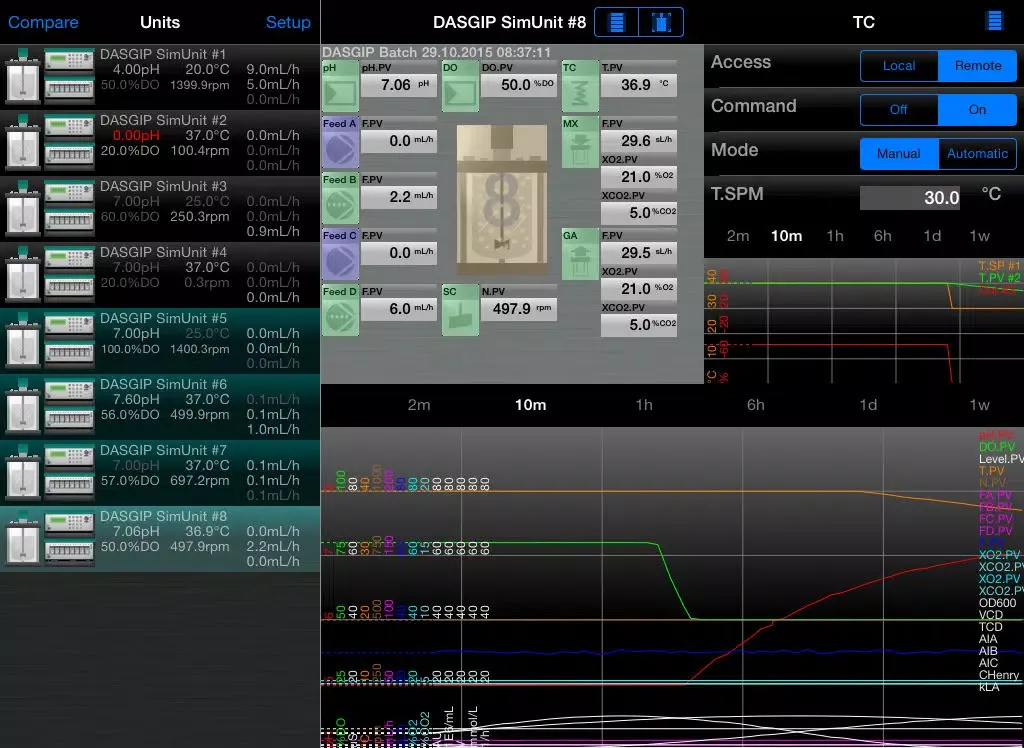The height and width of the screenshot is (748, 1024).
Task: Select 6h range for the main trend chart
Action: [x=756, y=405]
